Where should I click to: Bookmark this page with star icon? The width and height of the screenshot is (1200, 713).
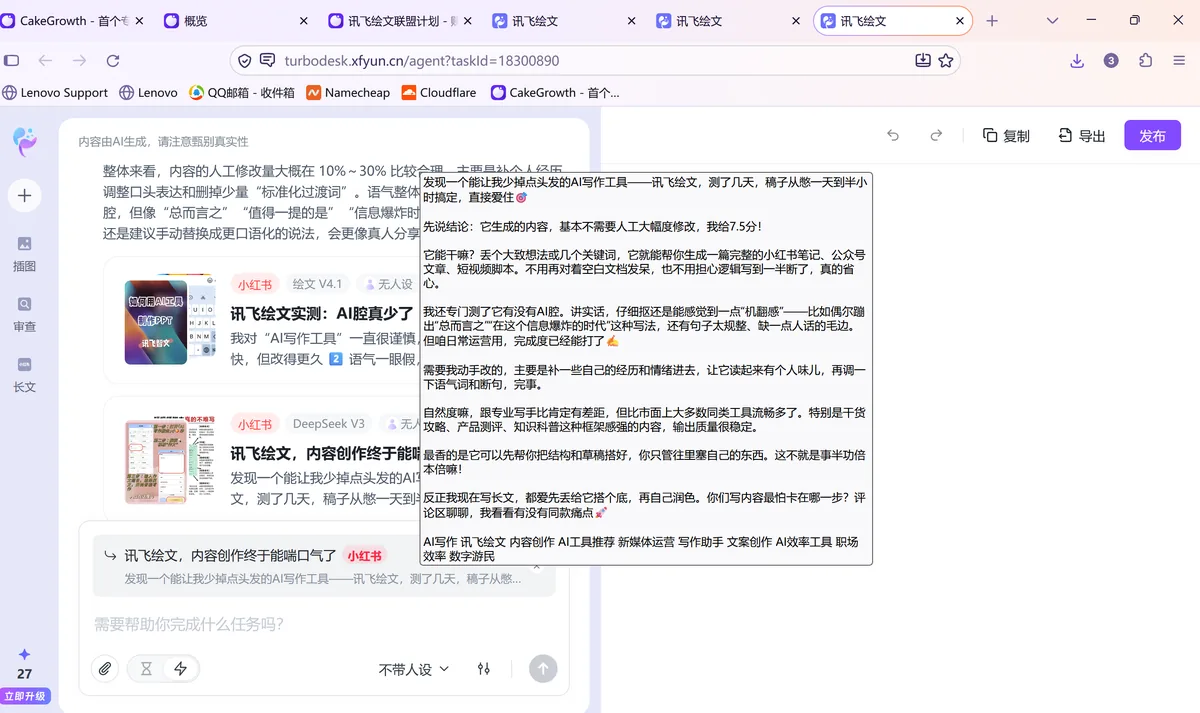pyautogui.click(x=946, y=61)
